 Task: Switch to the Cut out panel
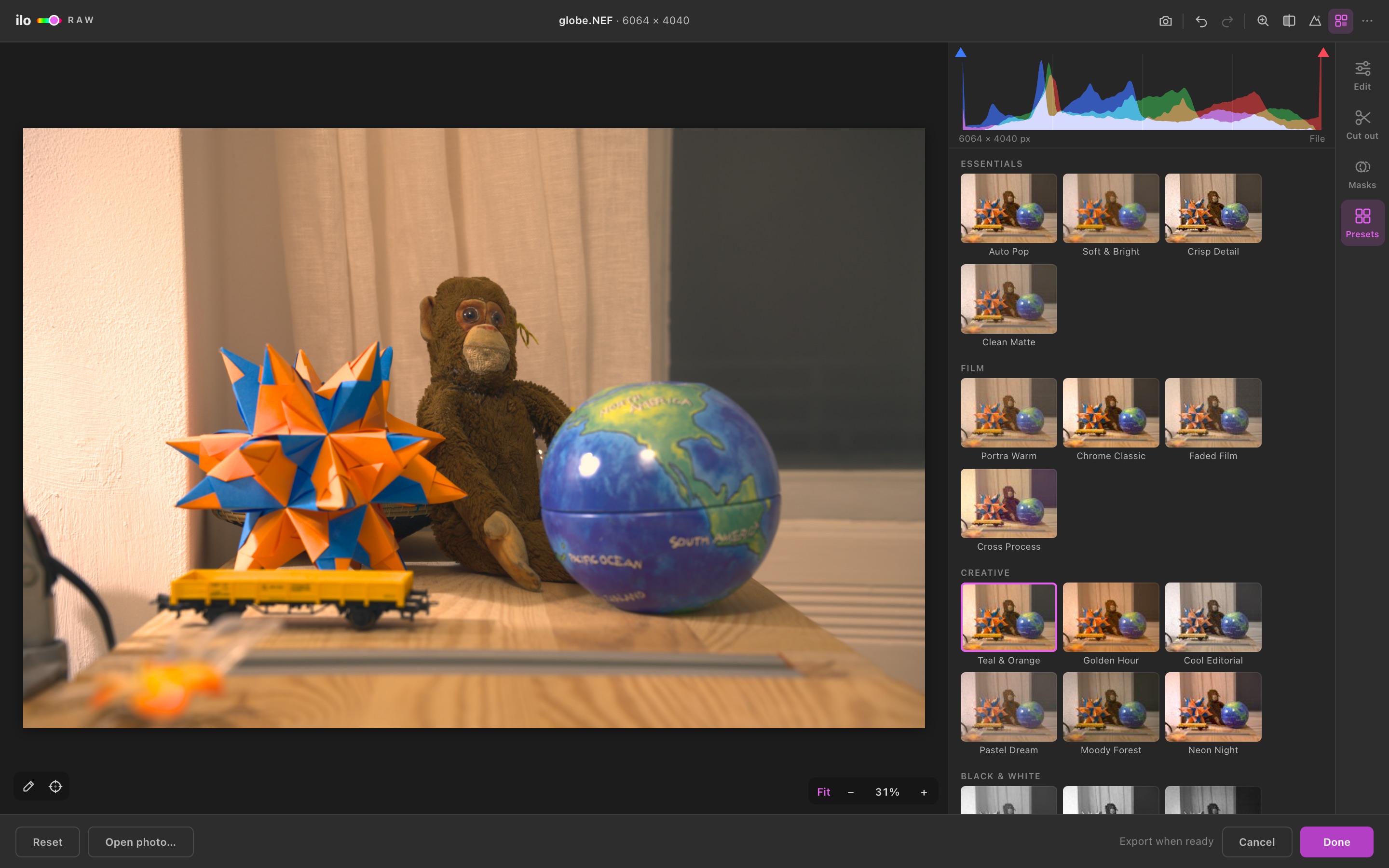1362,124
